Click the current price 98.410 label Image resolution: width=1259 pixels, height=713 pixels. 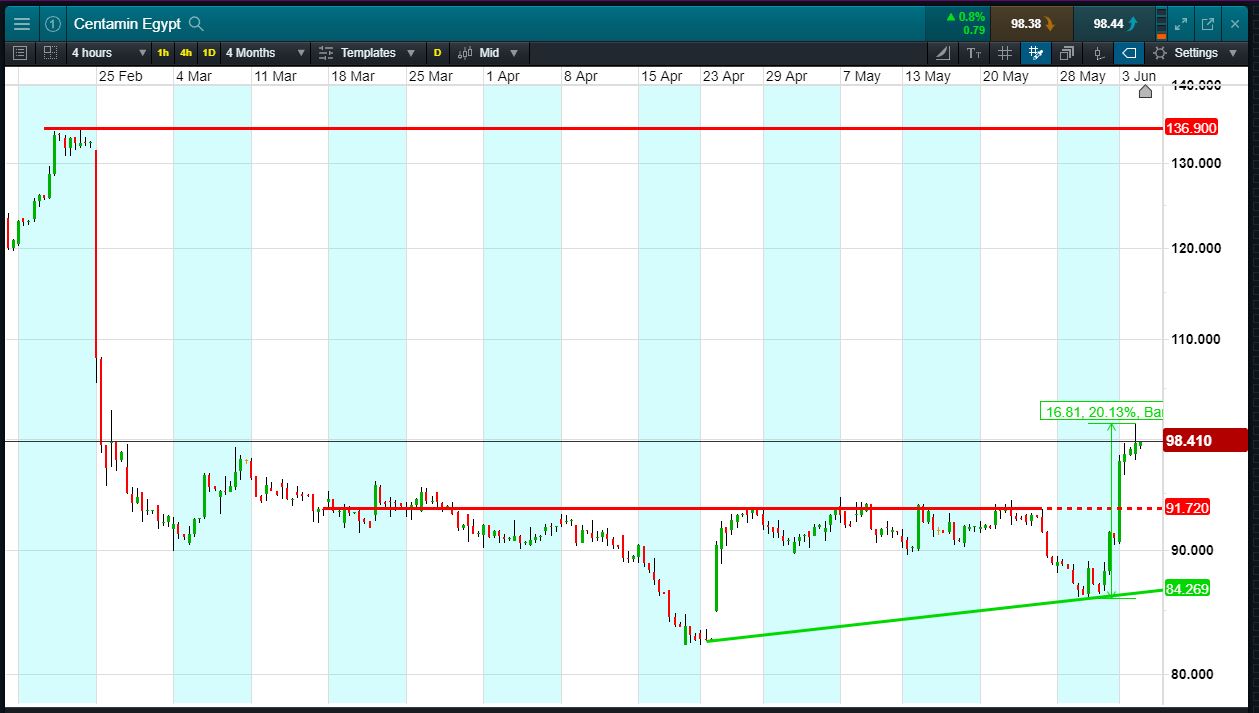[x=1205, y=441]
